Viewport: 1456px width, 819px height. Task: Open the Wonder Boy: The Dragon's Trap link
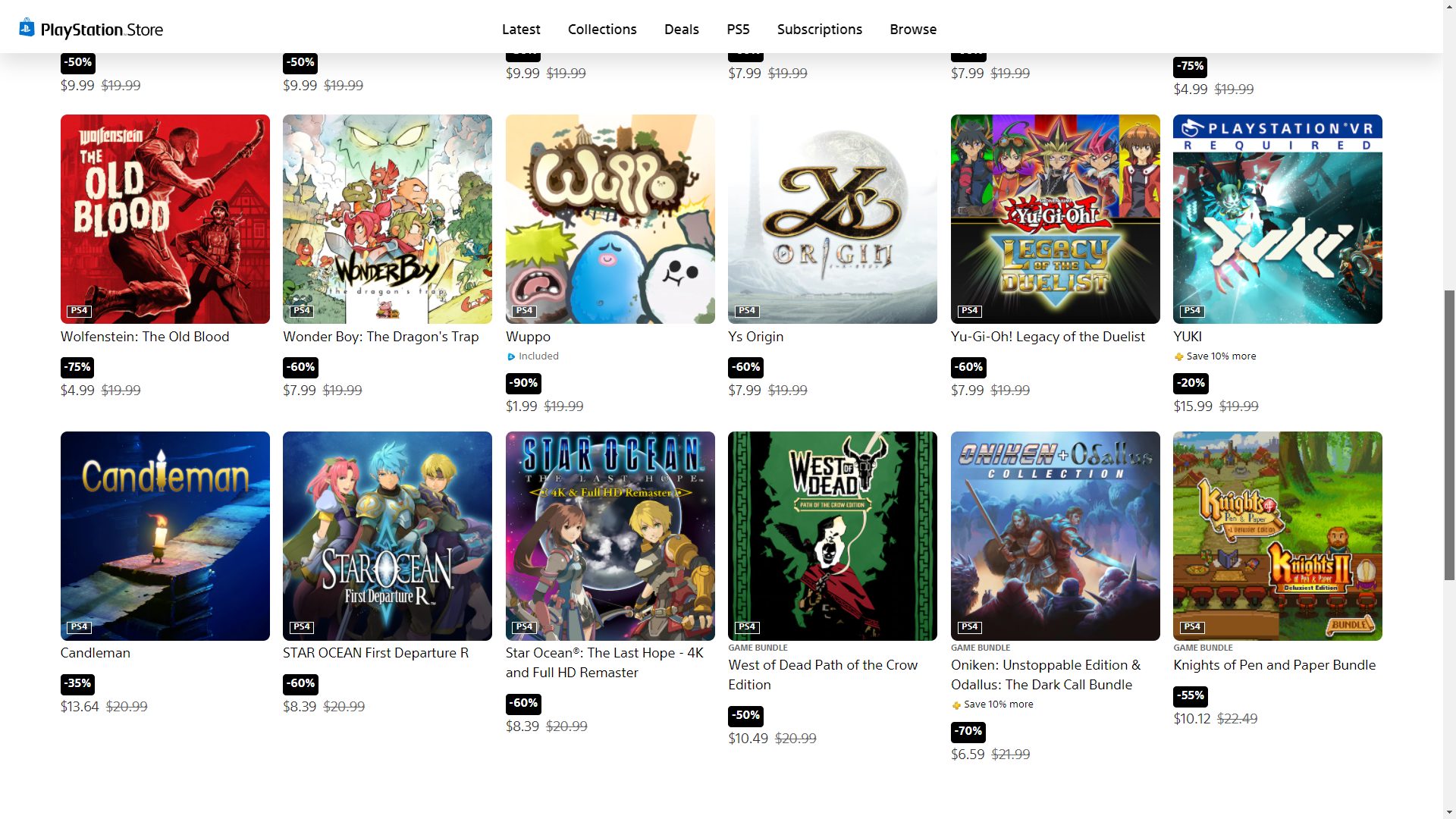coord(381,337)
